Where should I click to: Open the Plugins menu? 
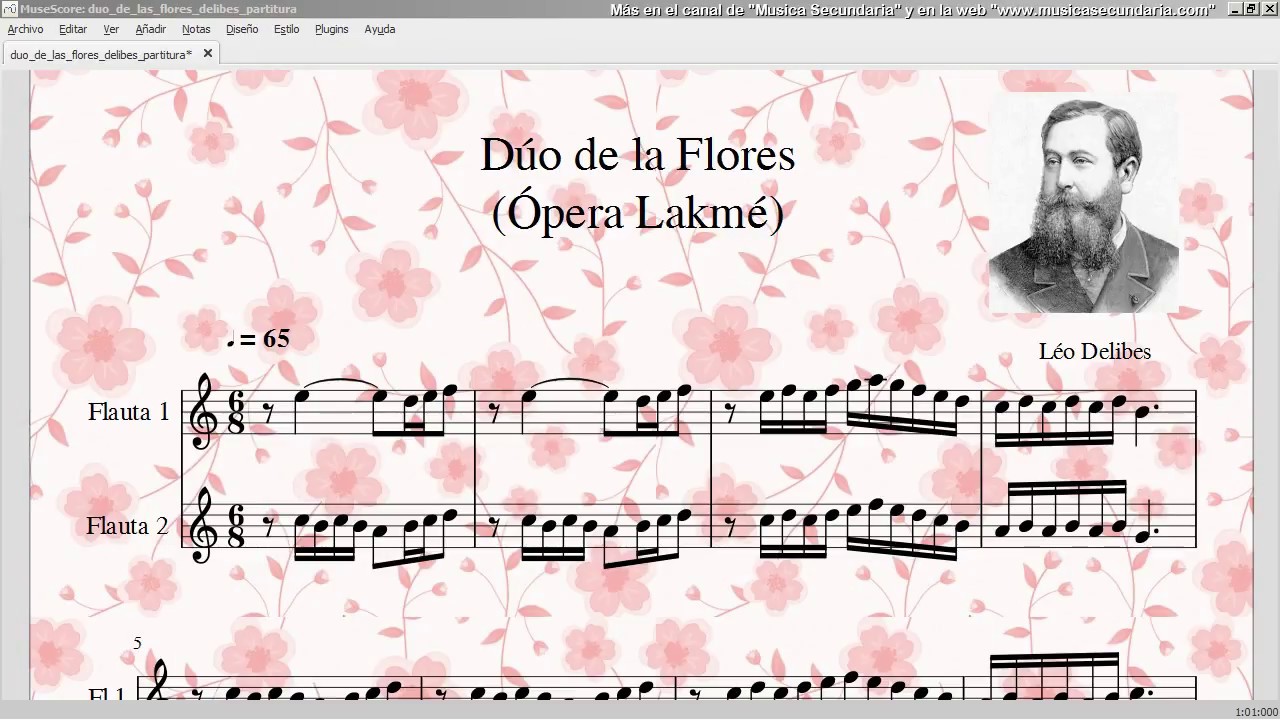pyautogui.click(x=332, y=29)
